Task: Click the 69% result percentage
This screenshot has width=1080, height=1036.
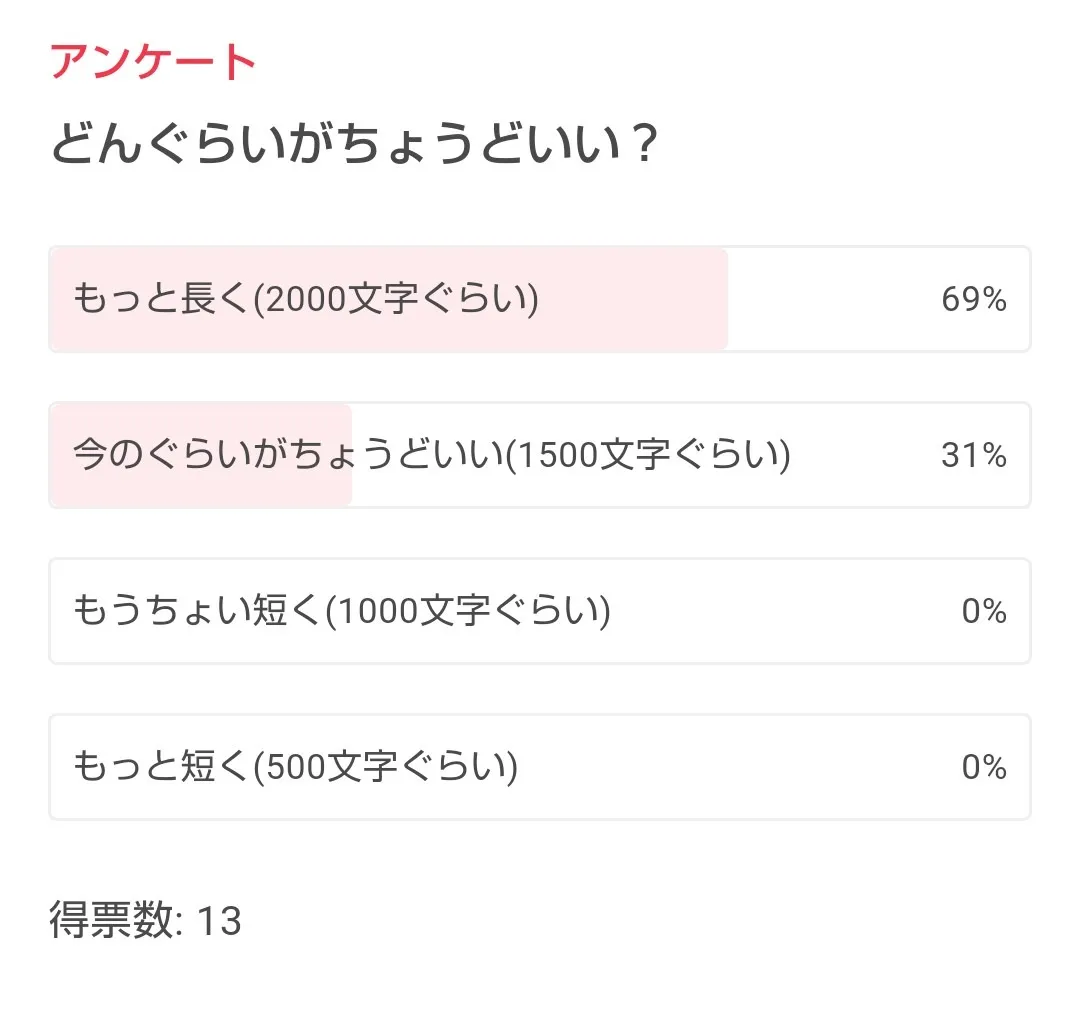Action: coord(974,299)
